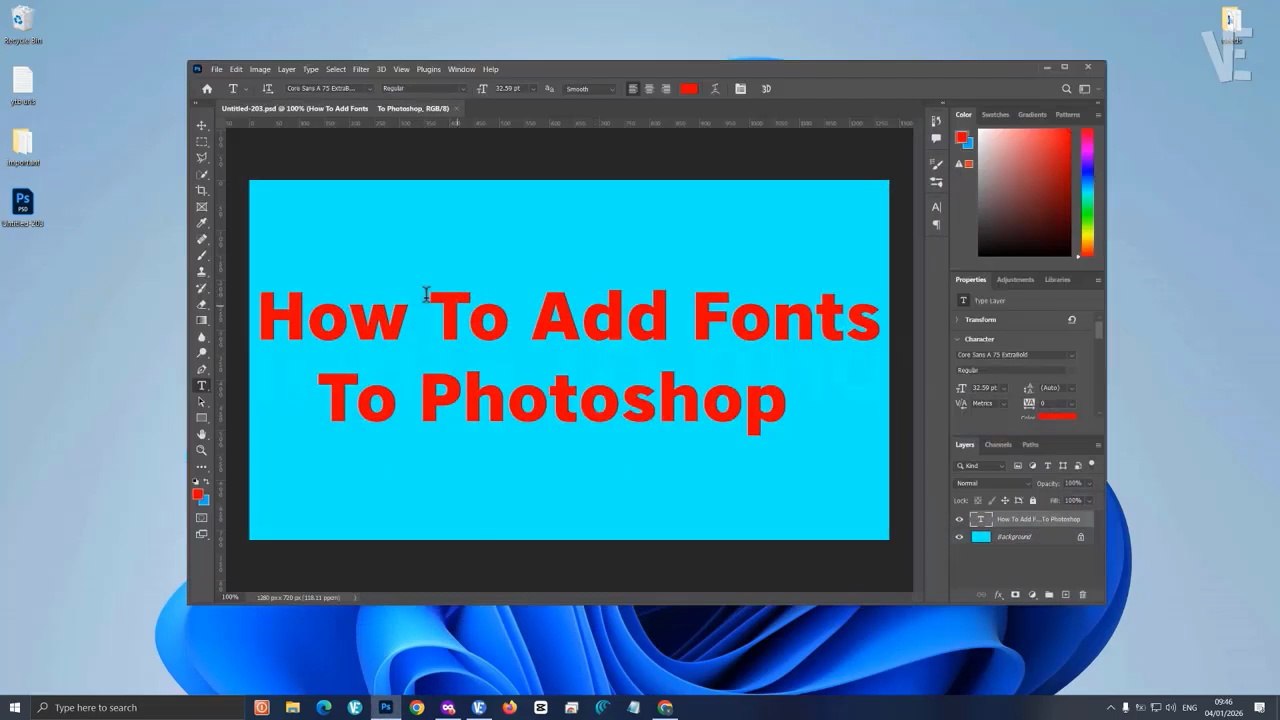1280x720 pixels.
Task: Left align text in options bar
Action: pyautogui.click(x=633, y=89)
